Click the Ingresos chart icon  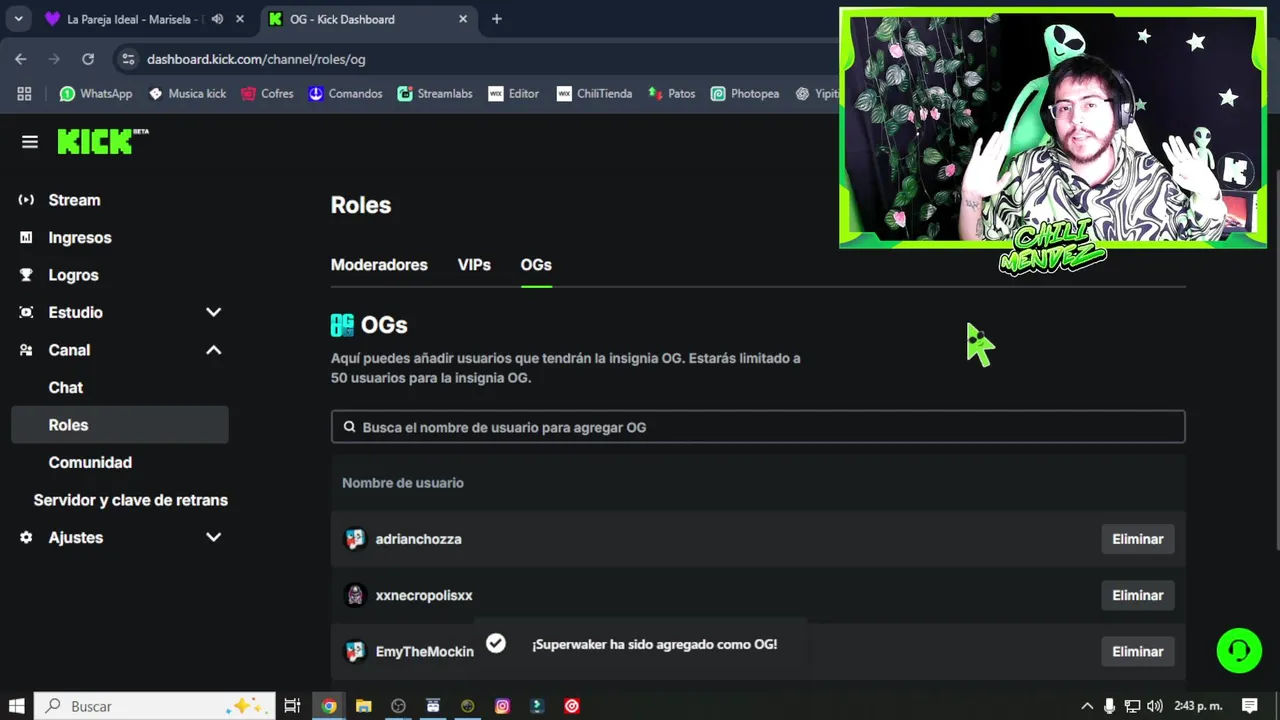pos(26,238)
